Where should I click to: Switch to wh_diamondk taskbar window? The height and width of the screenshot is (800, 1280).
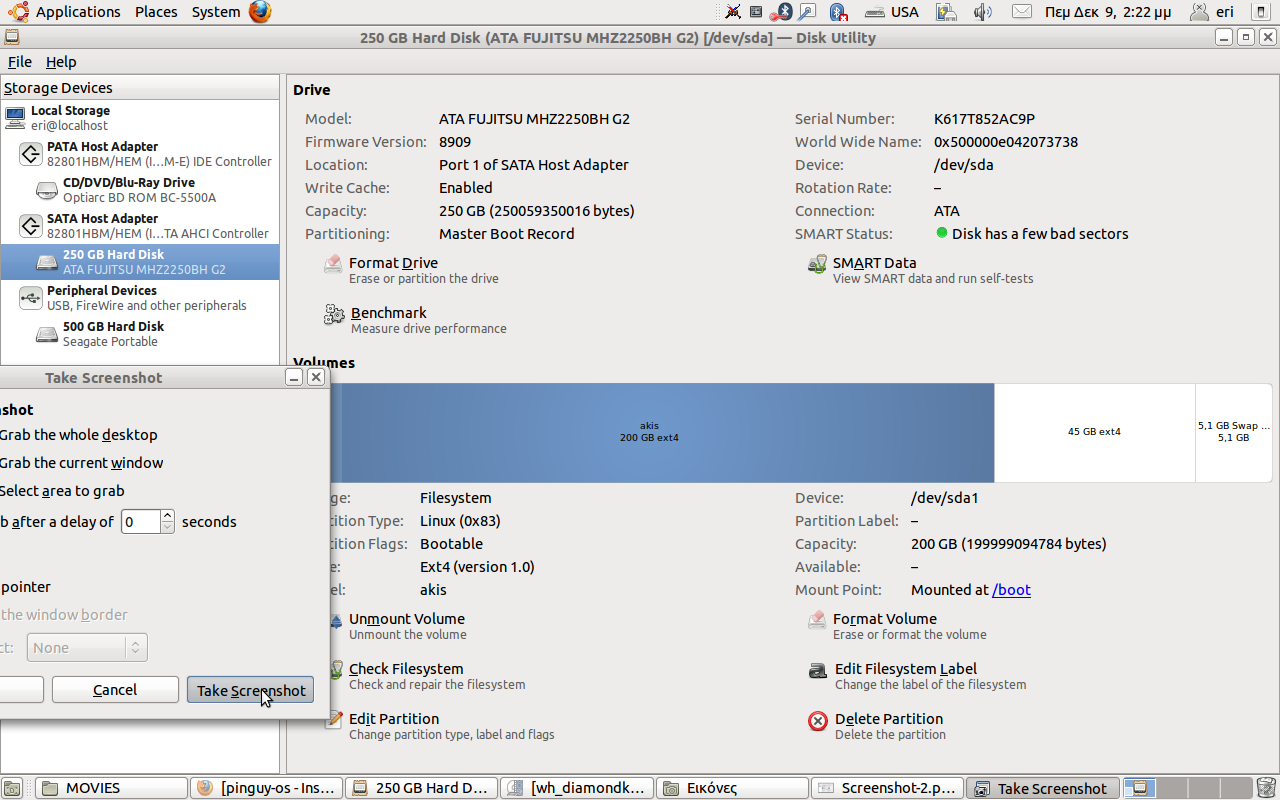pyautogui.click(x=578, y=788)
